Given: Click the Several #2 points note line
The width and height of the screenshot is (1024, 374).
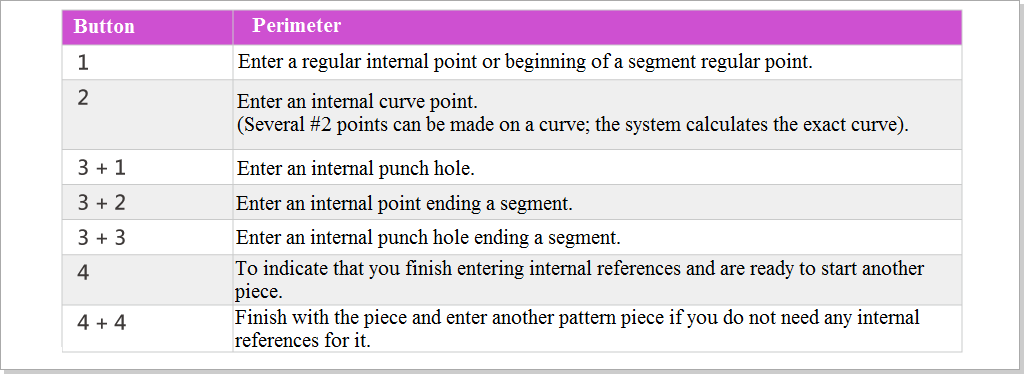Looking at the screenshot, I should coord(573,125).
